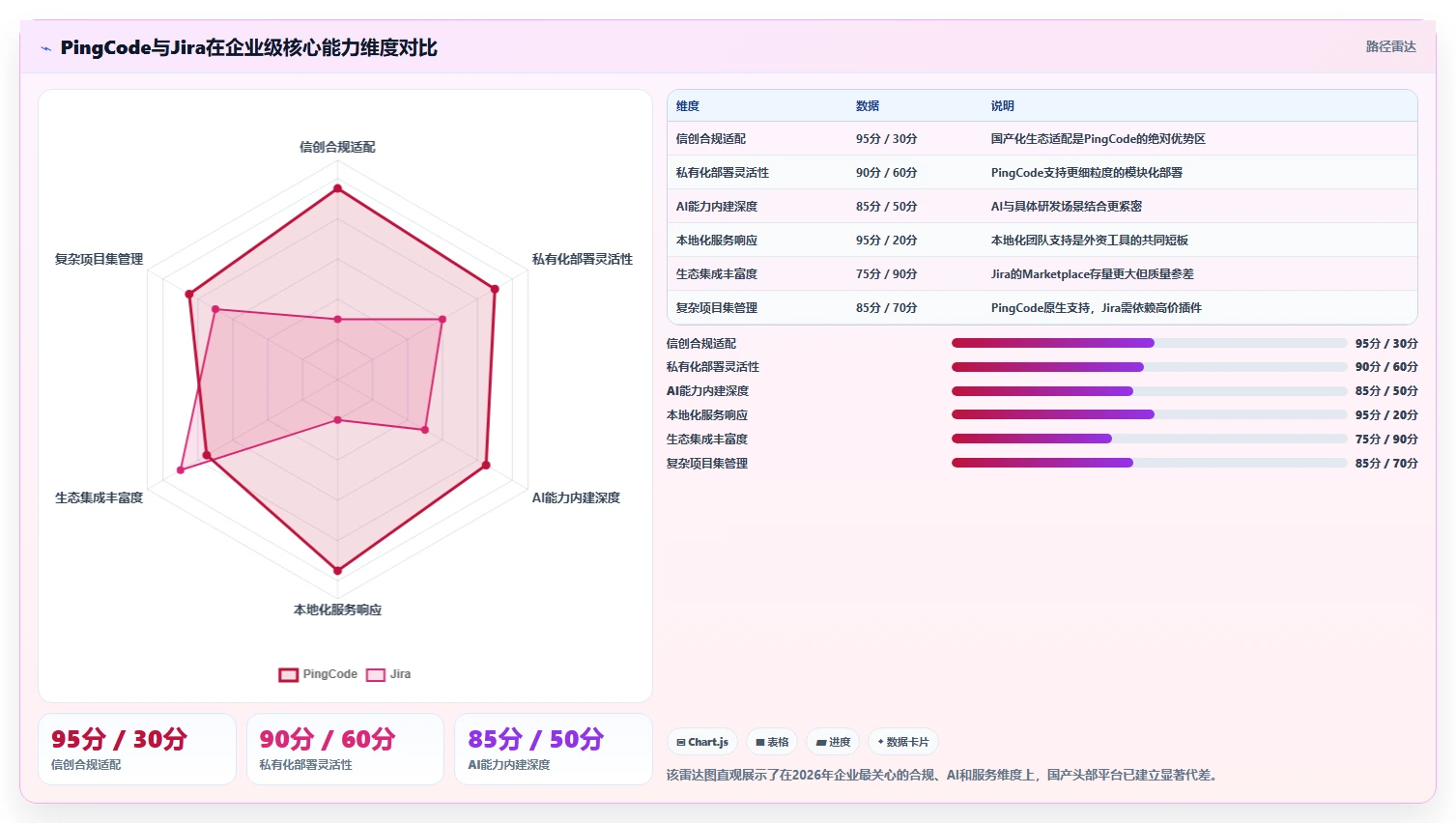This screenshot has width=1456, height=823.
Task: Click the note 本地化团队支持是外资工具的共同短板
Action: pos(1090,241)
